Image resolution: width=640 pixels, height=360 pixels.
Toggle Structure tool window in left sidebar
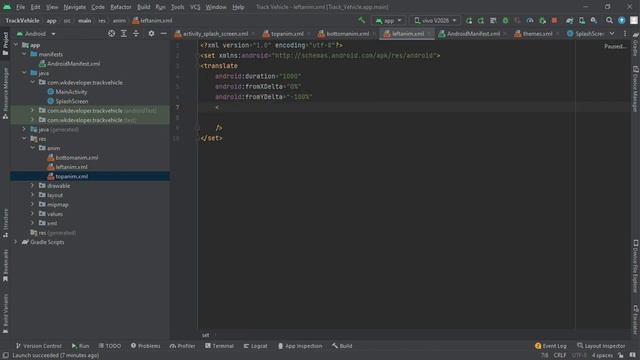click(x=5, y=223)
